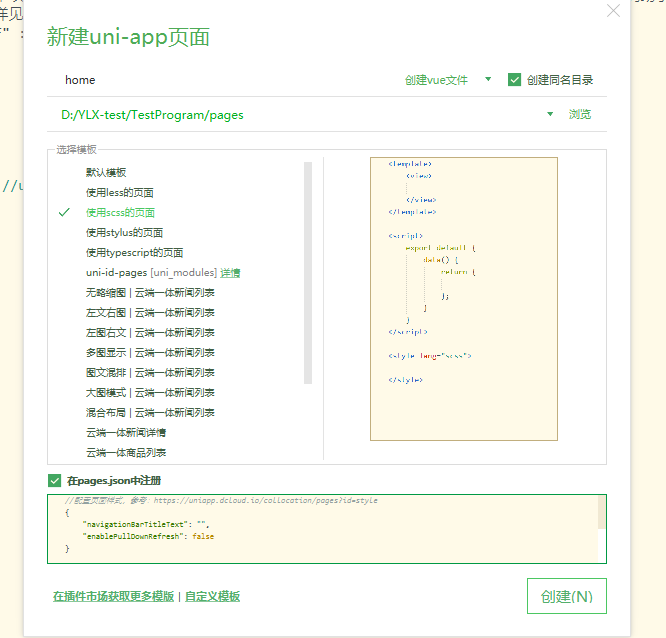Select 无略缩图 | 云端一体新闻列表 template
The height and width of the screenshot is (638, 666).
pos(150,292)
